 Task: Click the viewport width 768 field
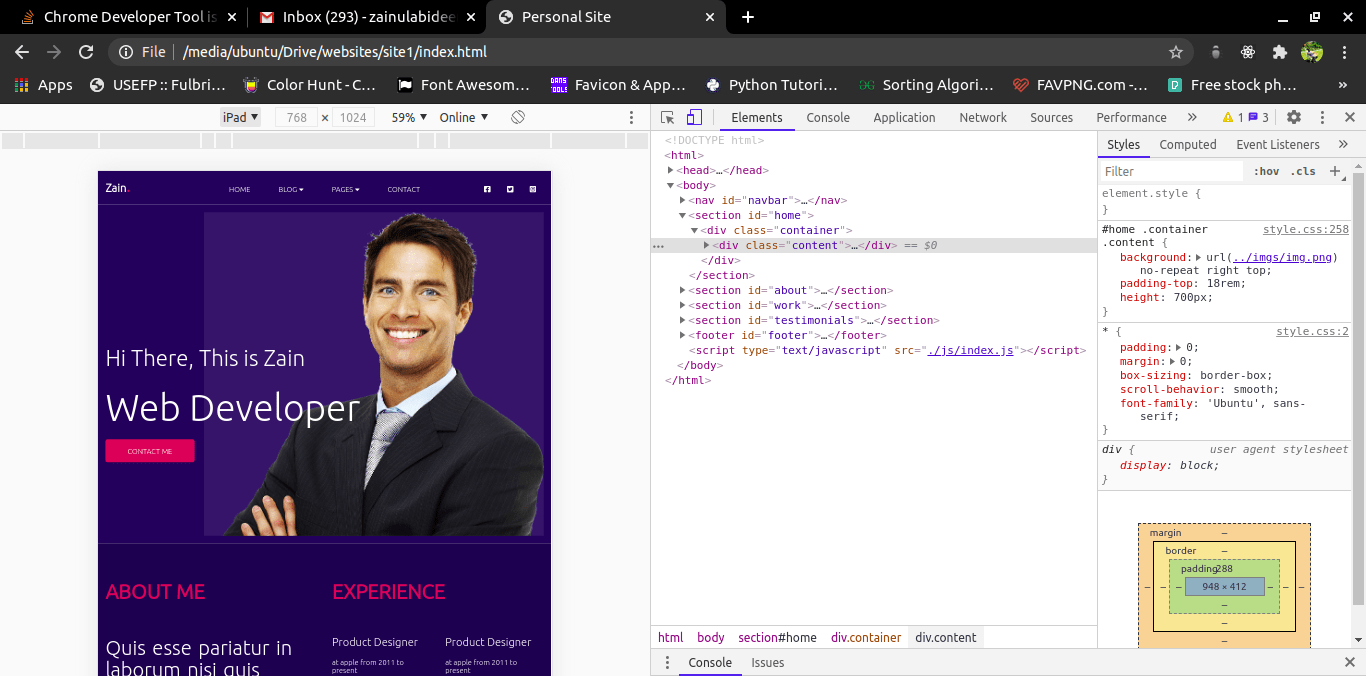(296, 117)
